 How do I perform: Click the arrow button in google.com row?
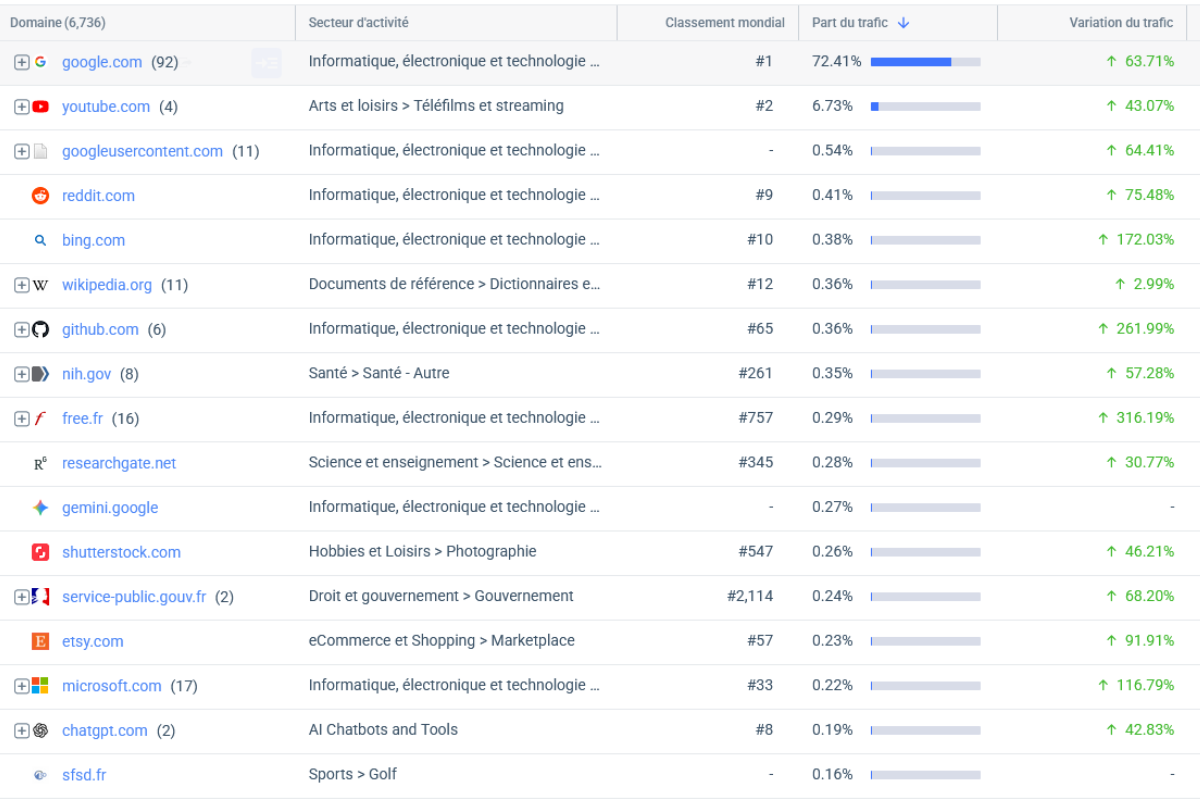click(266, 63)
